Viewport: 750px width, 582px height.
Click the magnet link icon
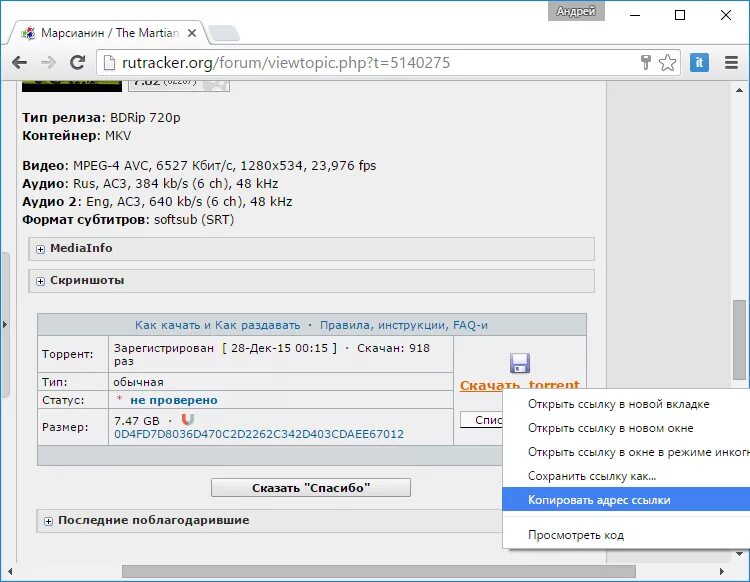click(188, 419)
